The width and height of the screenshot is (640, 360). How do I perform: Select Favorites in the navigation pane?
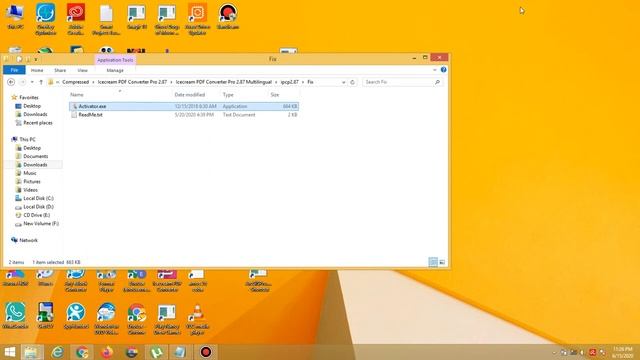(x=29, y=98)
